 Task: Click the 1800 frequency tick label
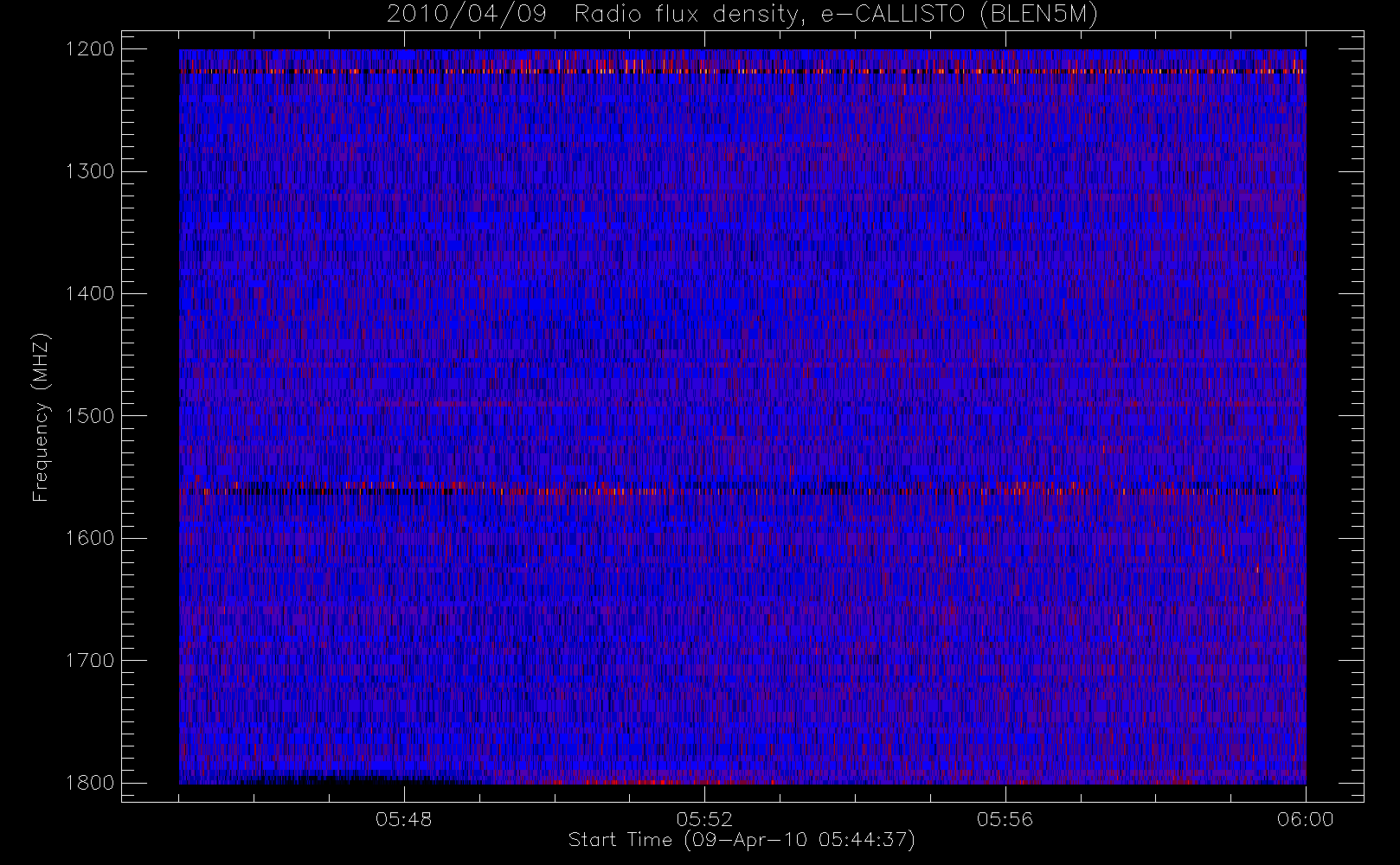[90, 782]
